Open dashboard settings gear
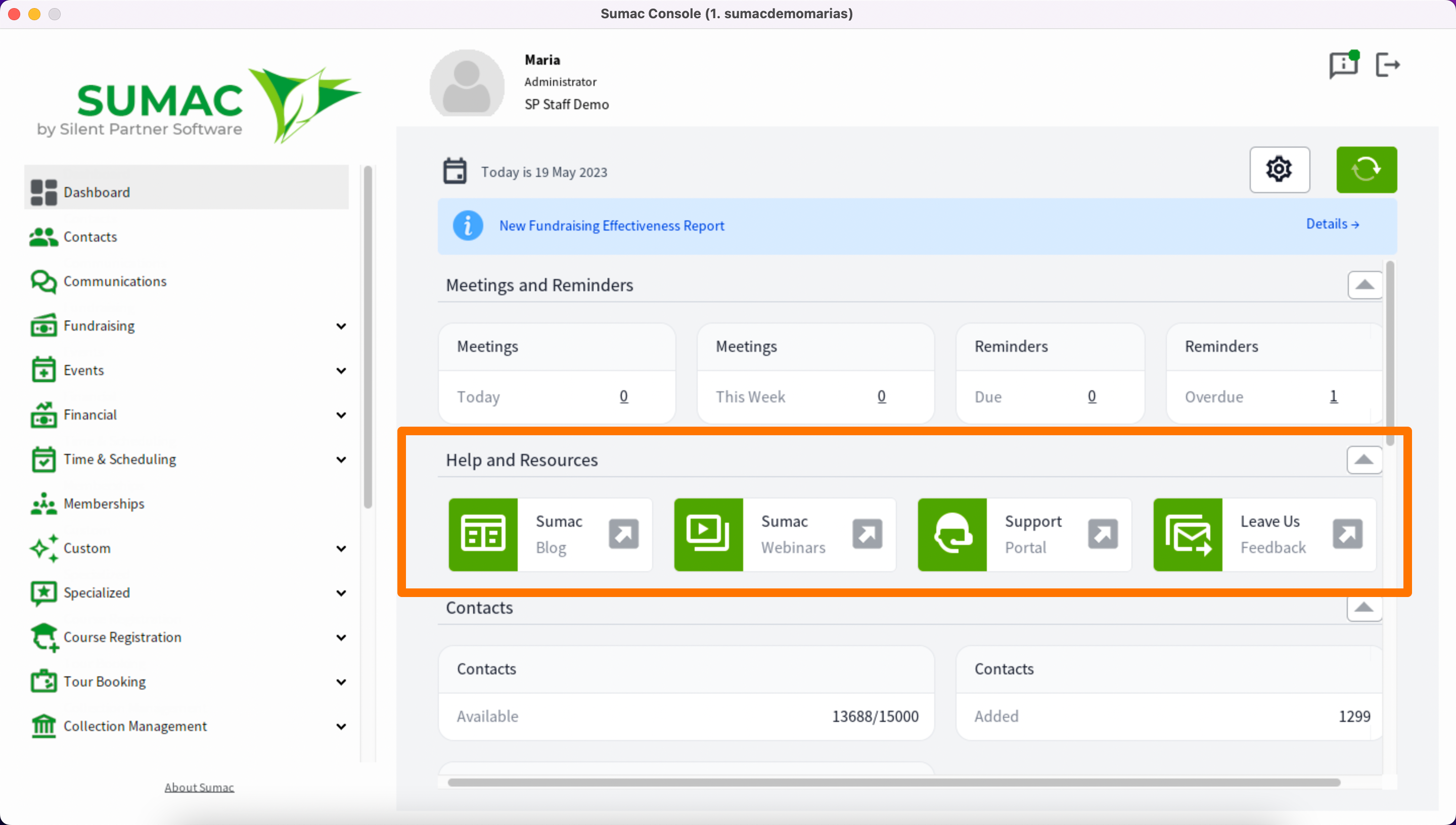The width and height of the screenshot is (1456, 825). [x=1279, y=169]
